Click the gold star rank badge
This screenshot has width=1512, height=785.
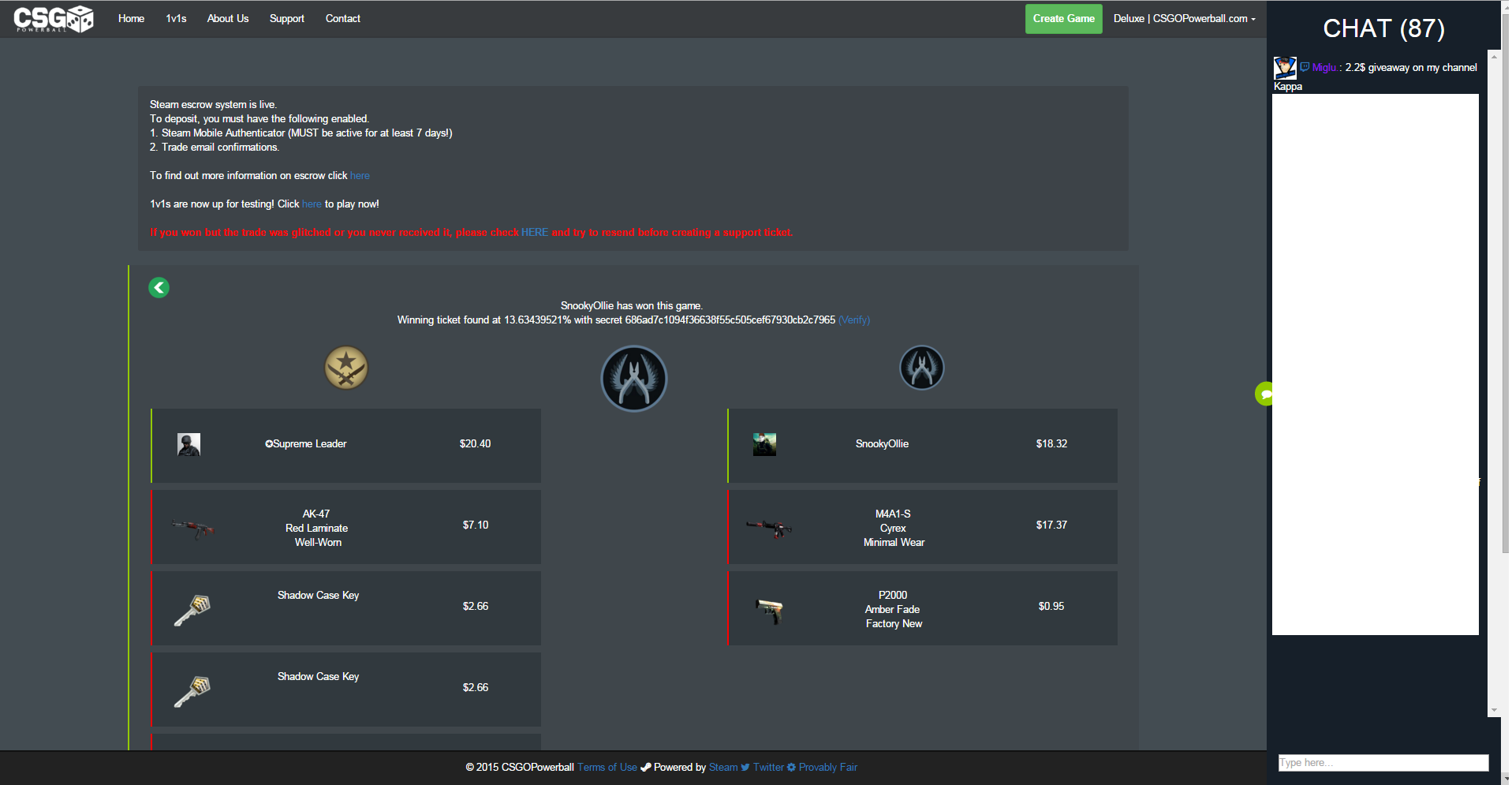(346, 368)
